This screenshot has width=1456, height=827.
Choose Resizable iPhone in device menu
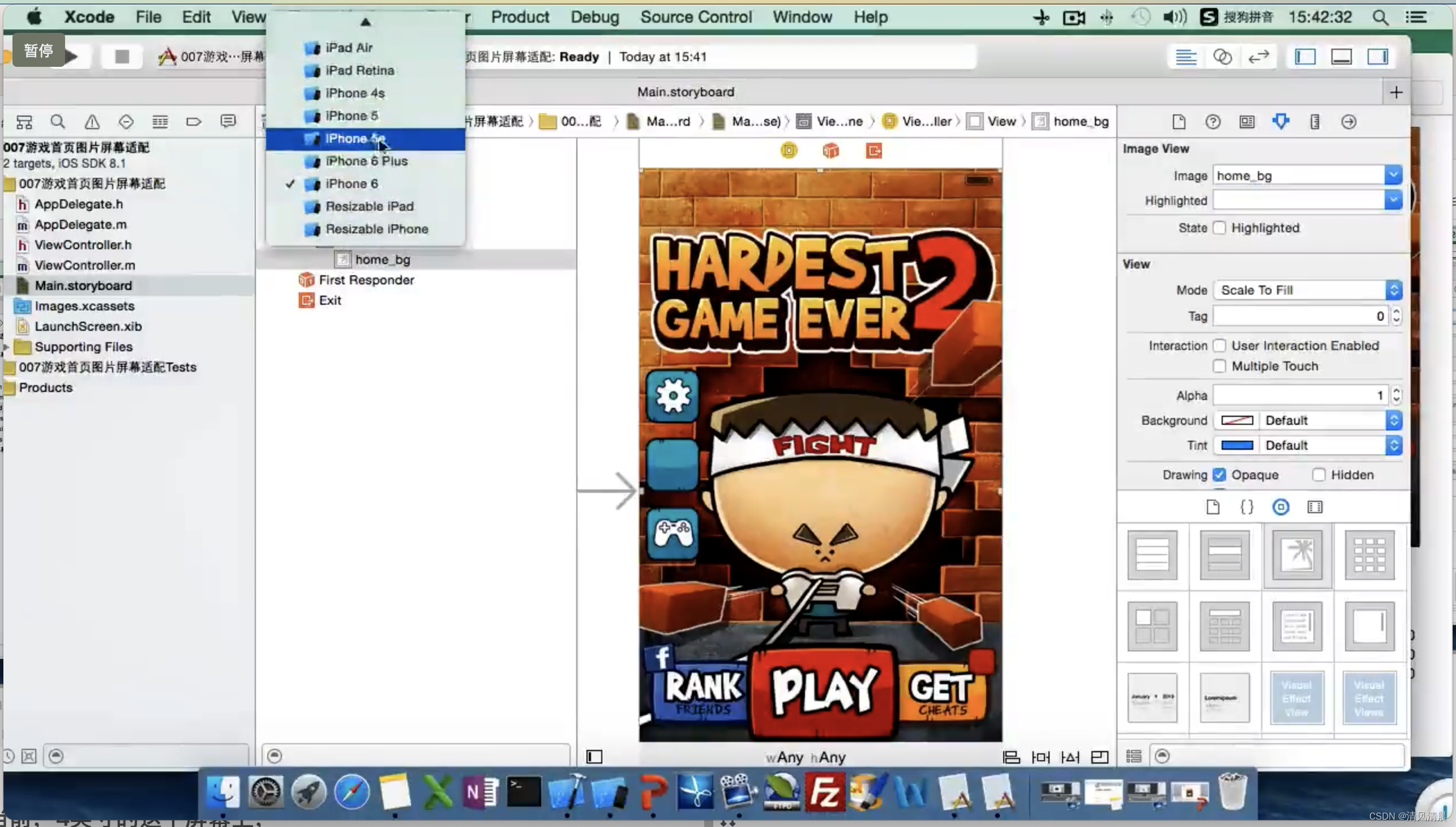366,229
